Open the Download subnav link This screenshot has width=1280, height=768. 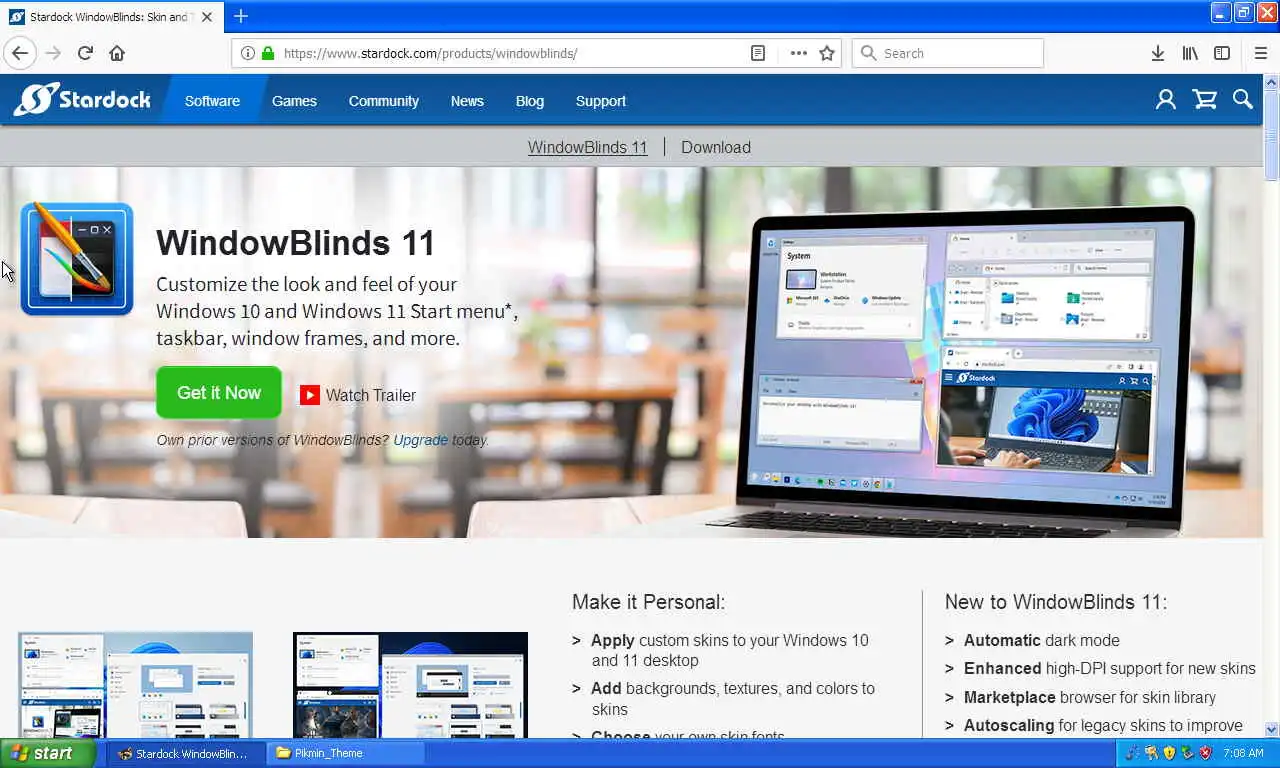pyautogui.click(x=716, y=147)
